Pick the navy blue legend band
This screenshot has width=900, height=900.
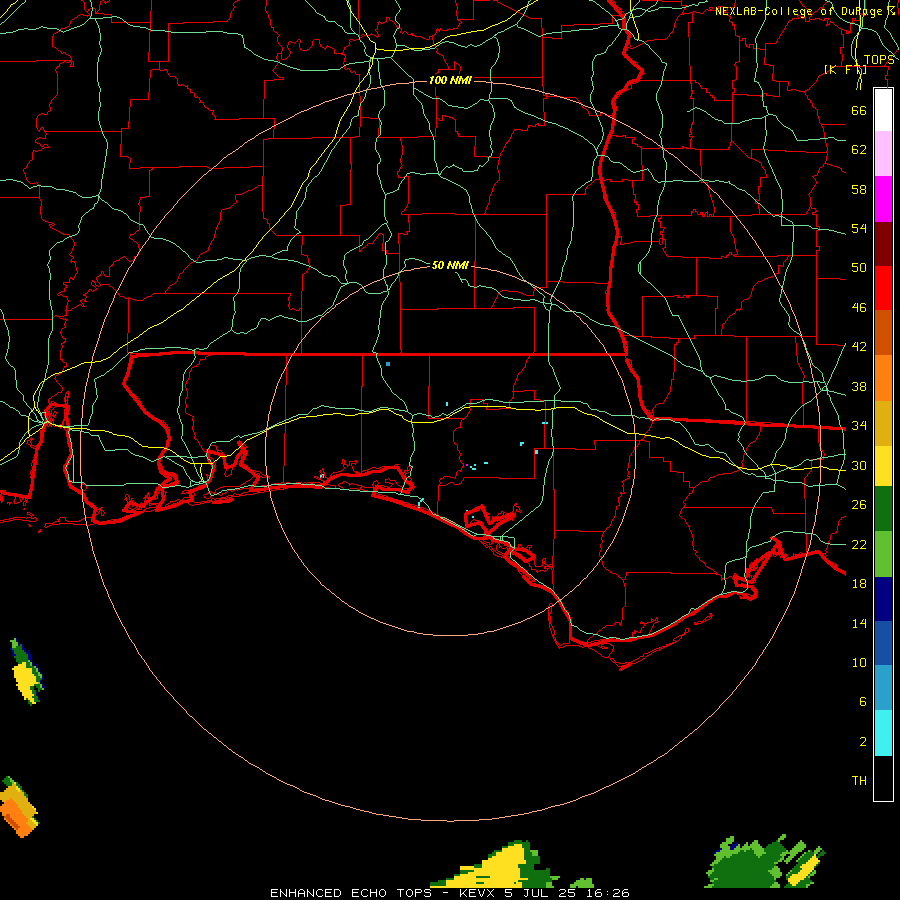click(883, 599)
